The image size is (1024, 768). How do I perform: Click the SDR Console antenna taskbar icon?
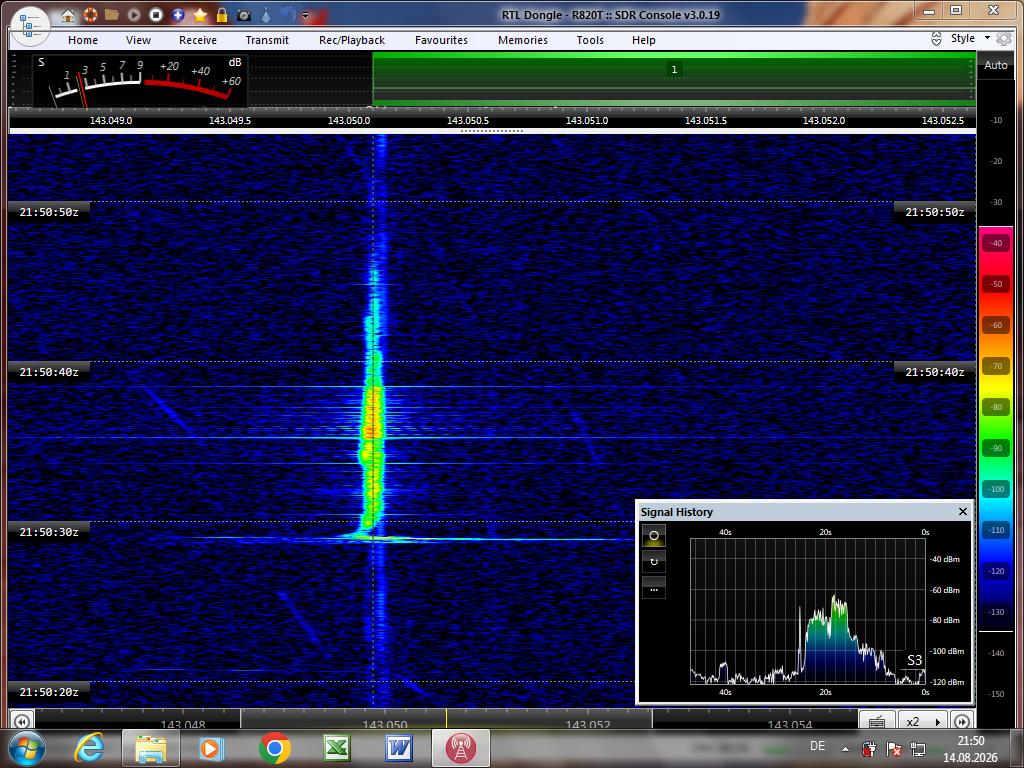click(x=460, y=748)
